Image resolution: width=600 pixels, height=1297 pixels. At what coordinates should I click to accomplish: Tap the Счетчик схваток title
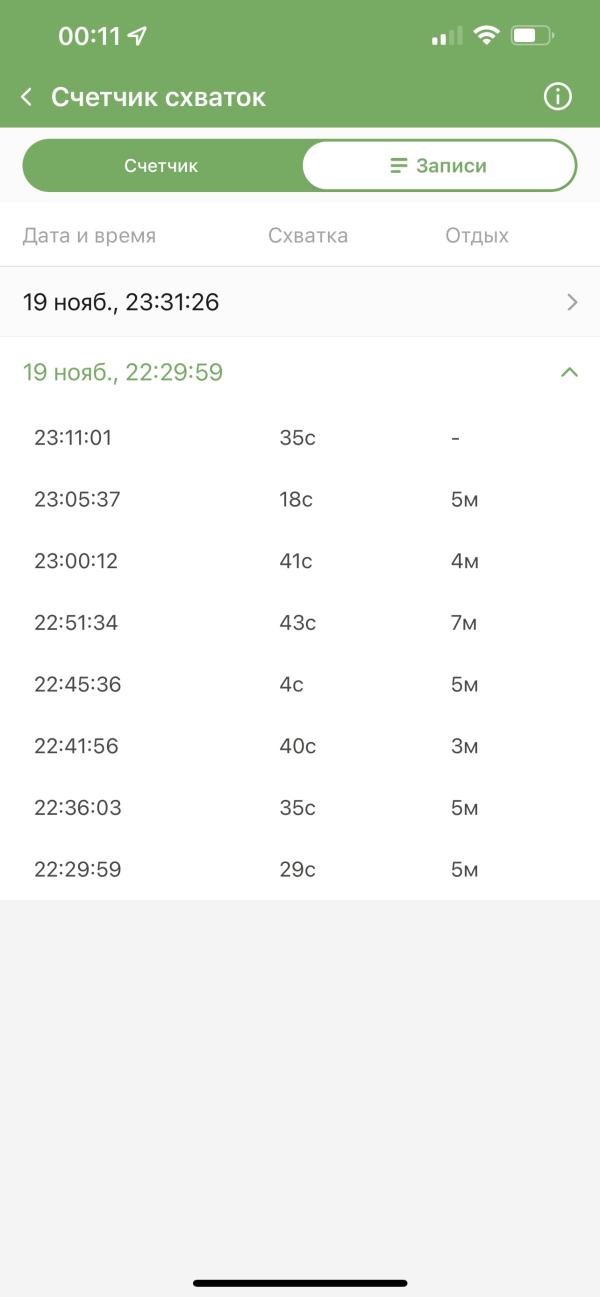[158, 97]
